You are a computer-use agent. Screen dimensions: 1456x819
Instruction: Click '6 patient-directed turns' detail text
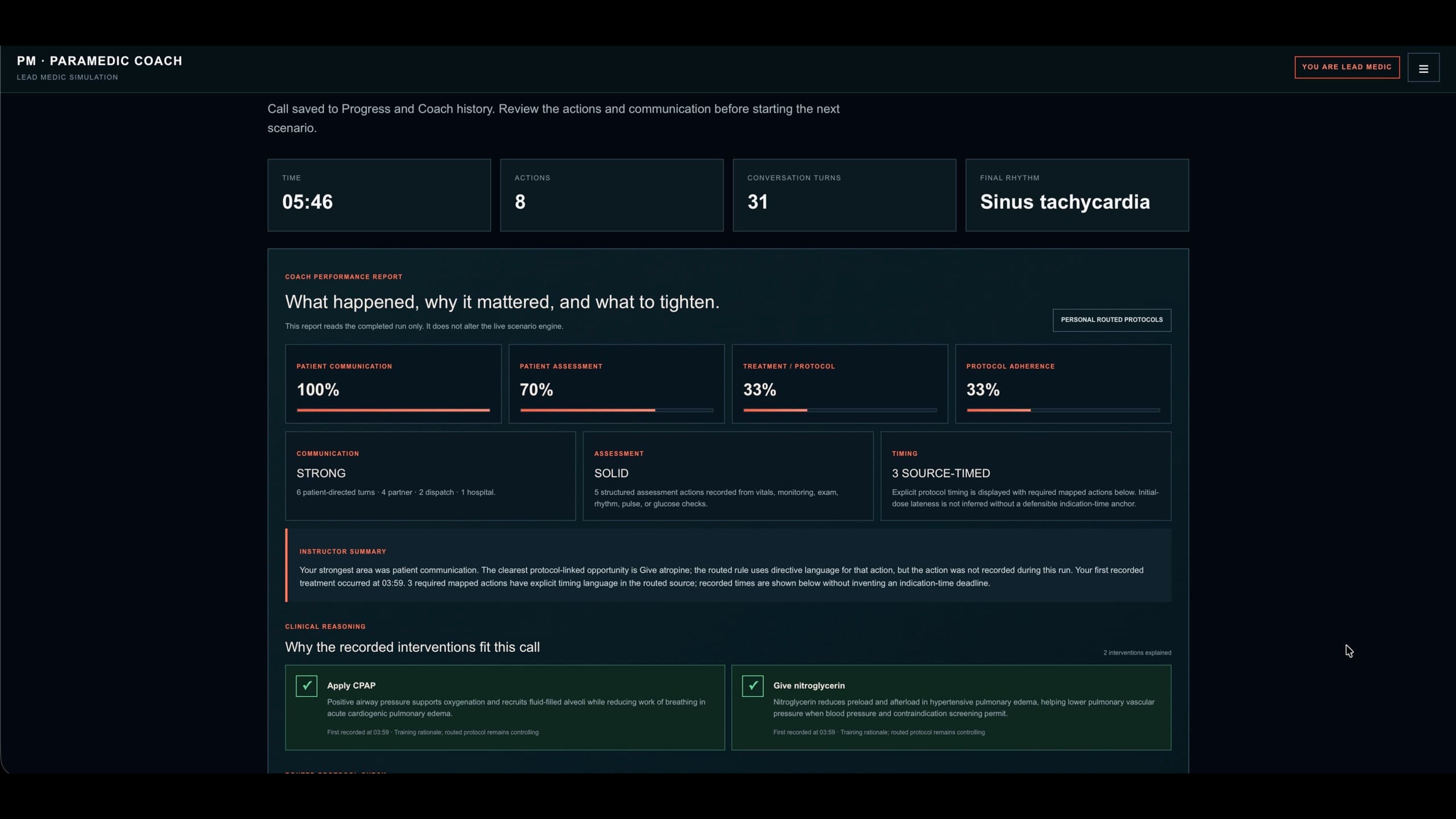point(396,493)
